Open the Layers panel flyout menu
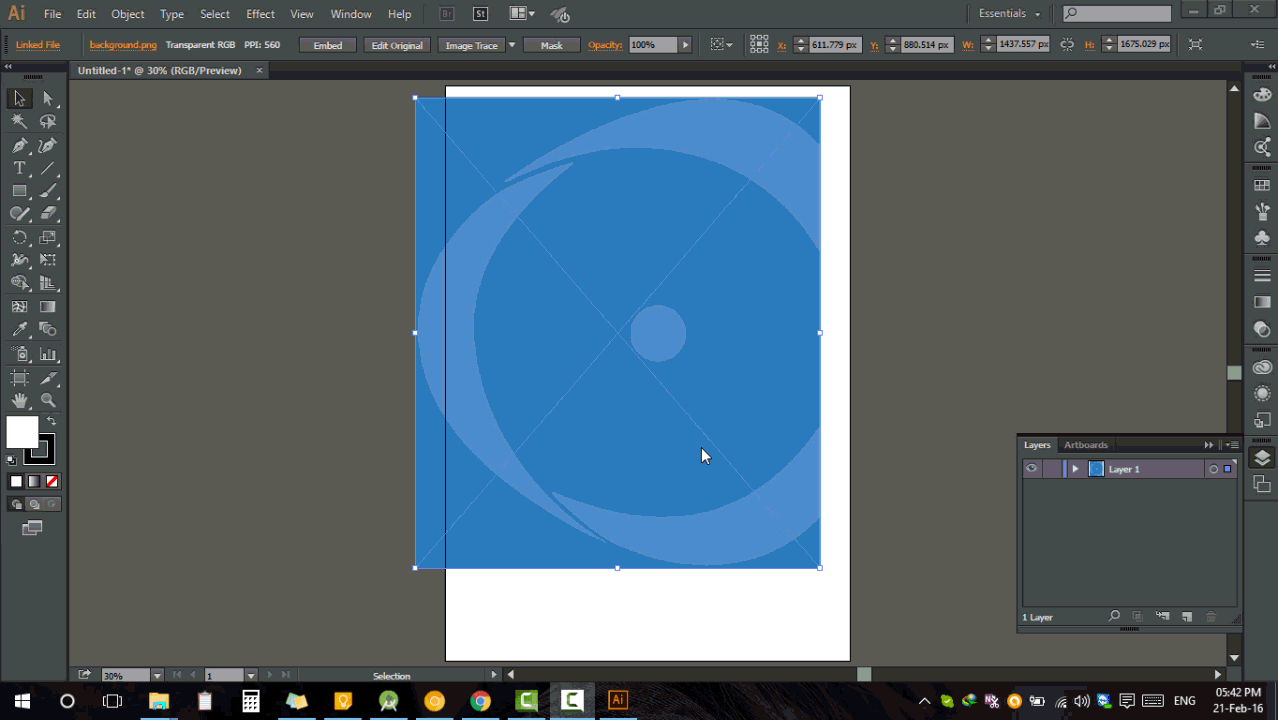 (1232, 445)
